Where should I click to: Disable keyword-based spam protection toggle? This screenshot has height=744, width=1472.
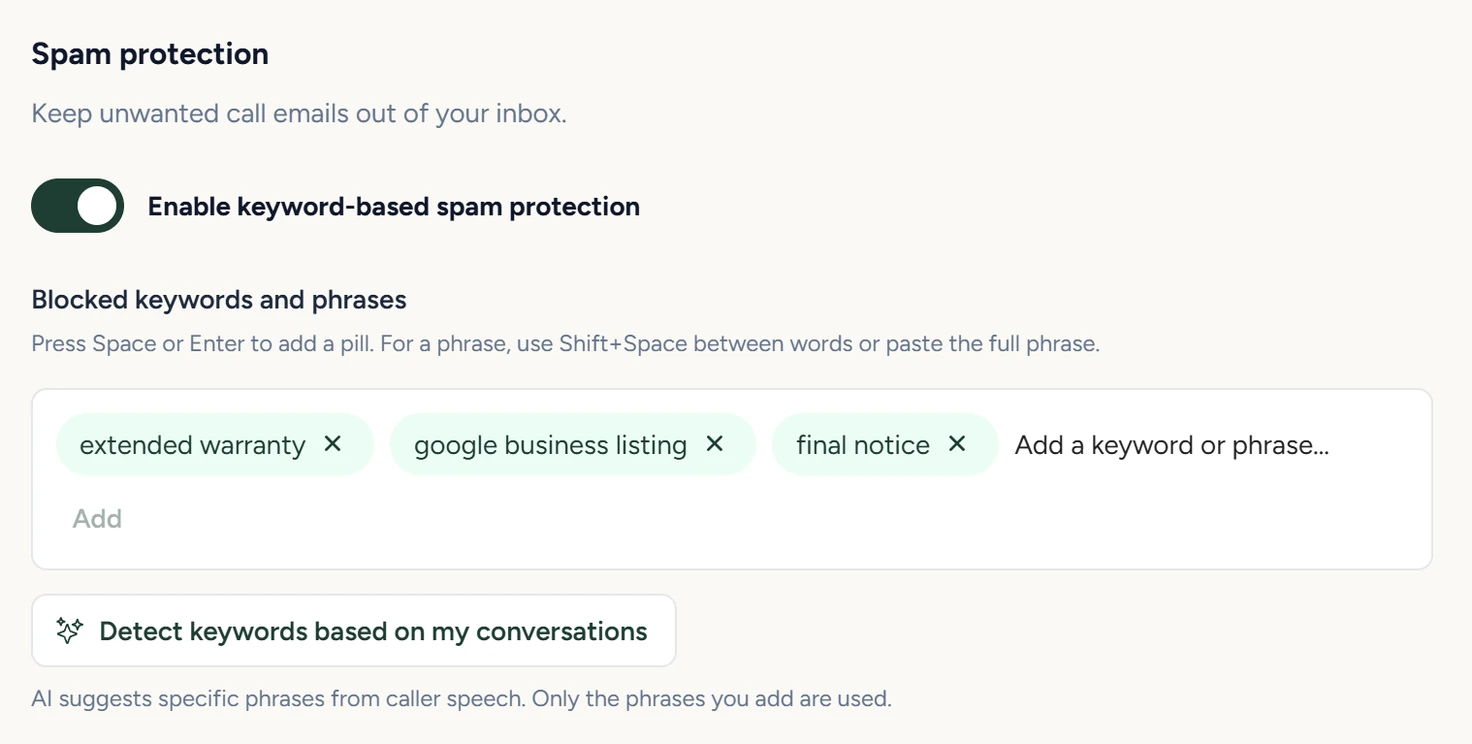pos(78,206)
